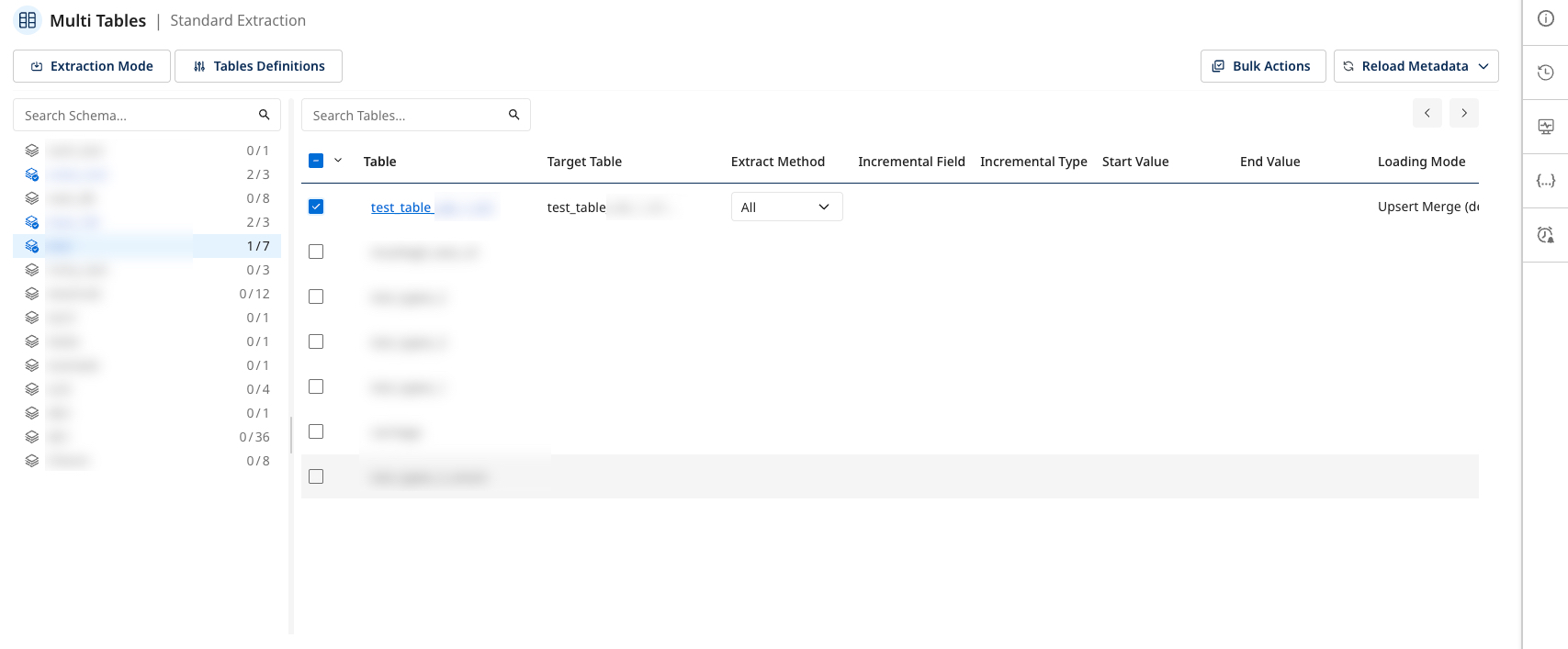Expand the chevron next to select-all checkbox
The height and width of the screenshot is (649, 1568).
pos(338,161)
